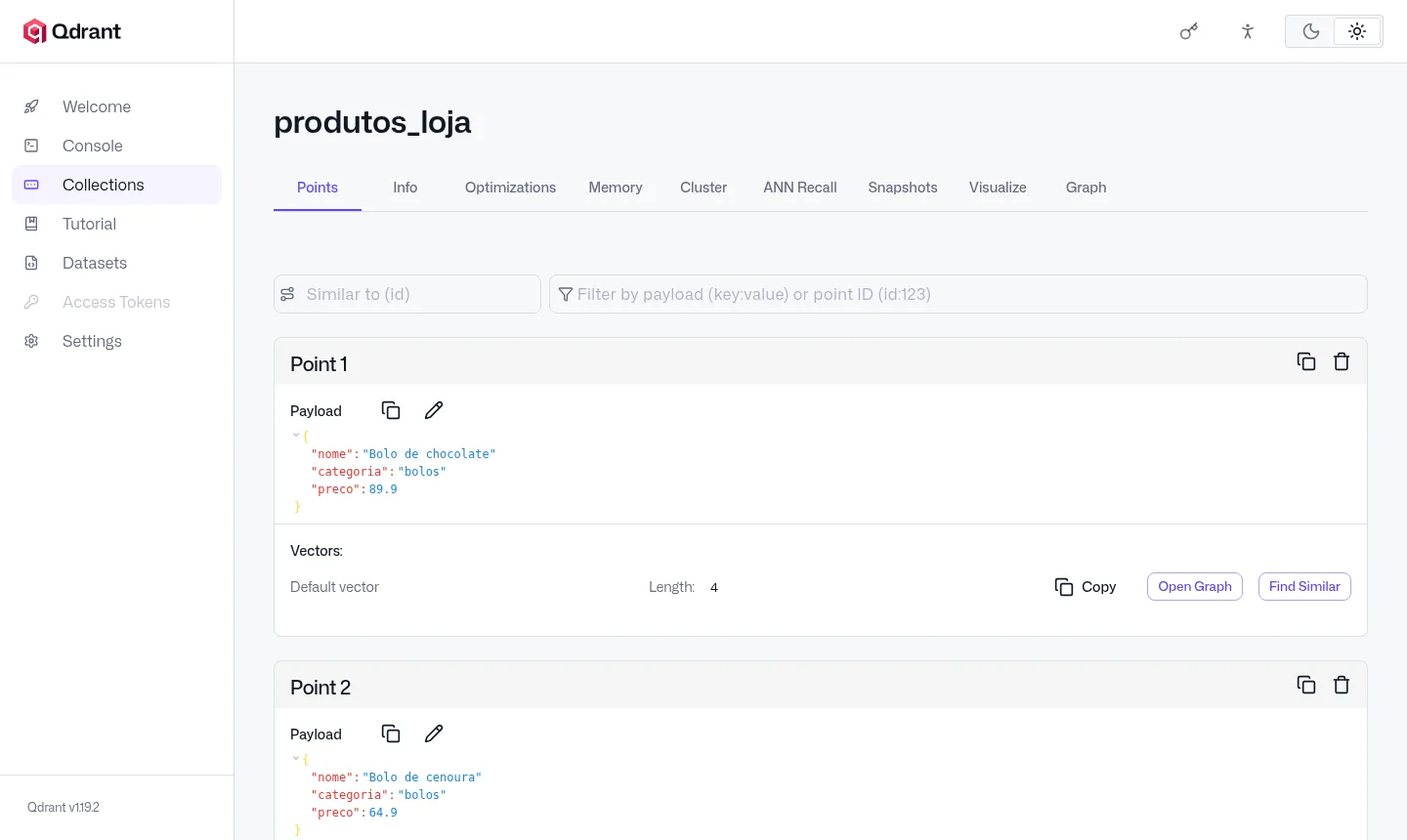
Task: Open the Welcome page
Action: click(117, 106)
